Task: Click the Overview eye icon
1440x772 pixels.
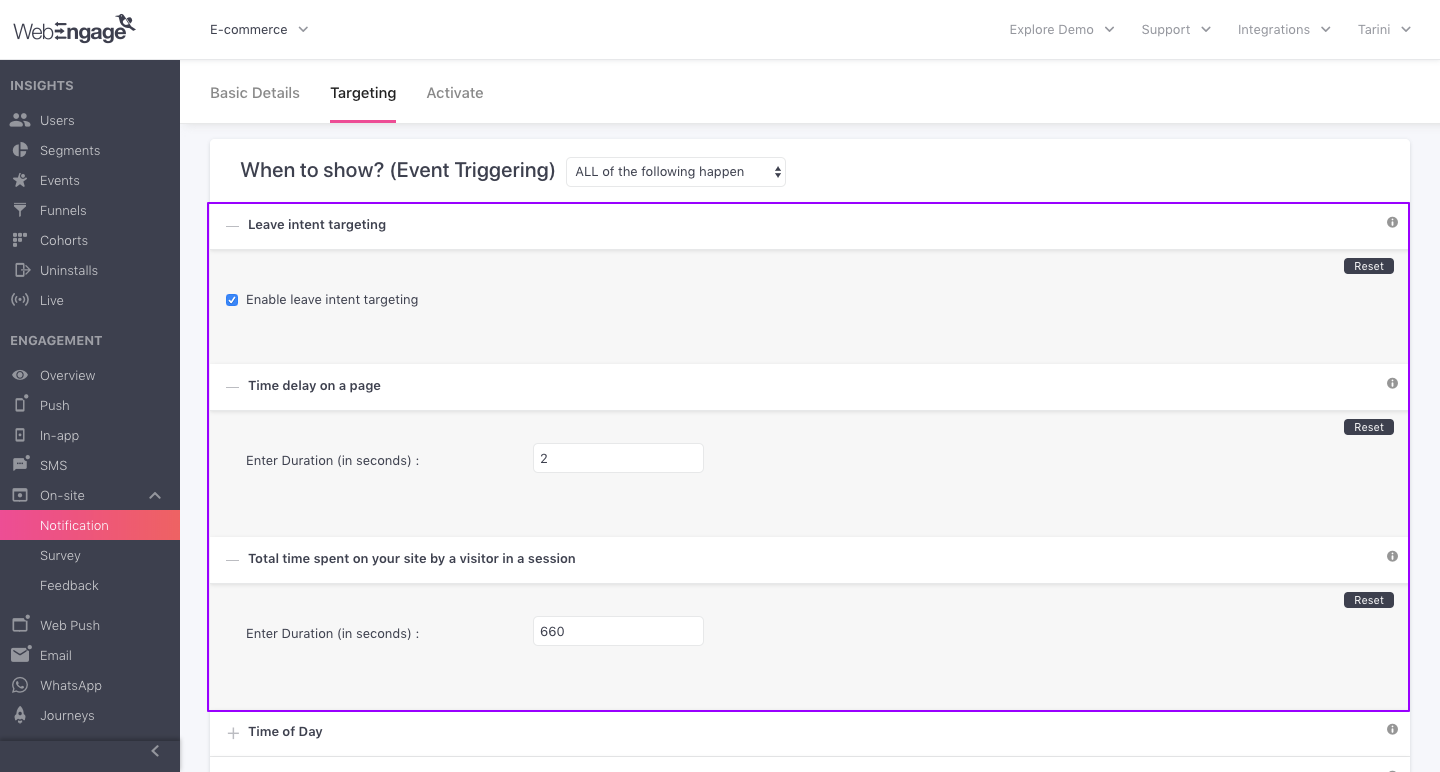Action: pos(20,375)
